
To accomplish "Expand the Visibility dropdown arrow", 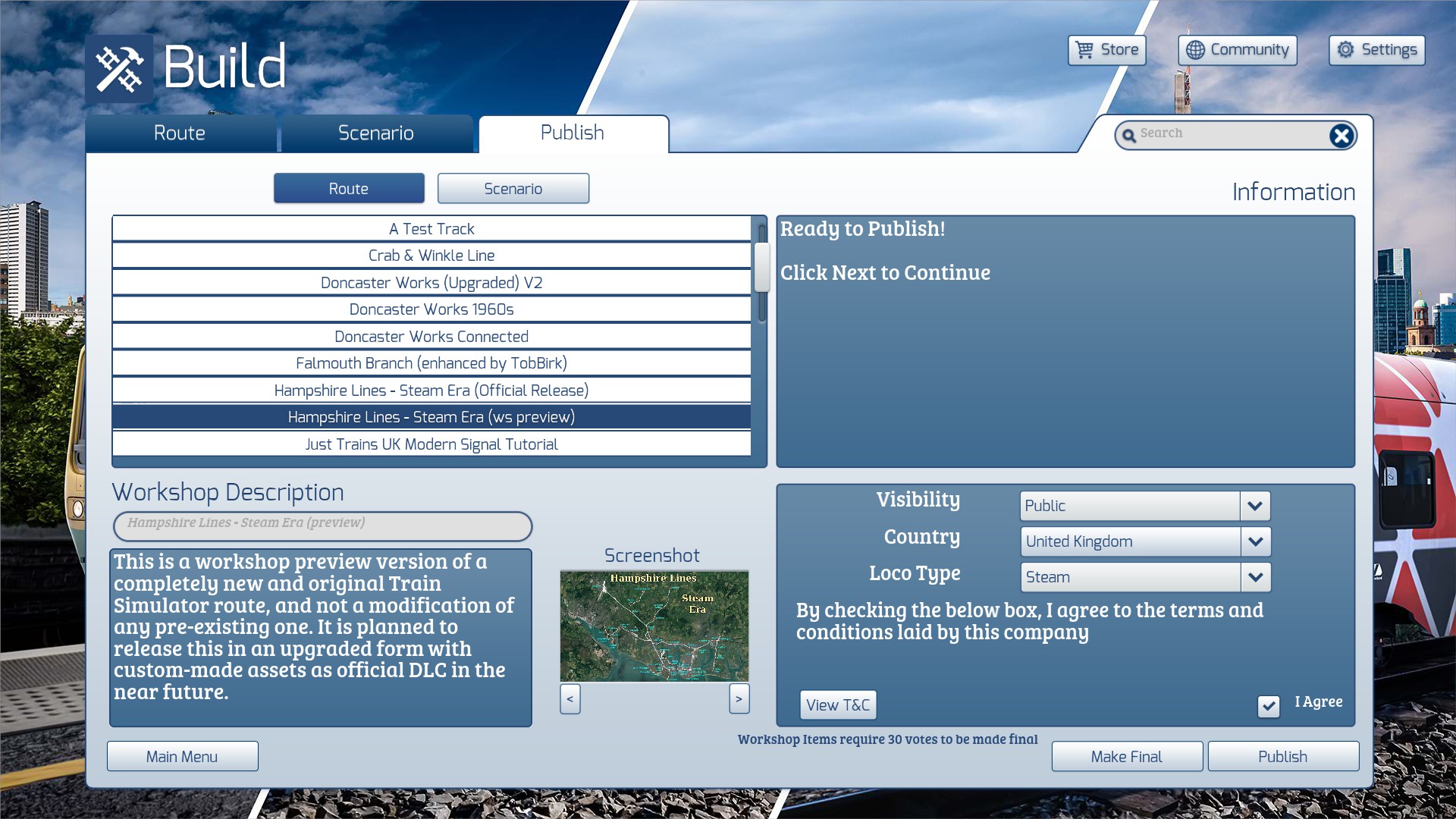I will click(1255, 506).
